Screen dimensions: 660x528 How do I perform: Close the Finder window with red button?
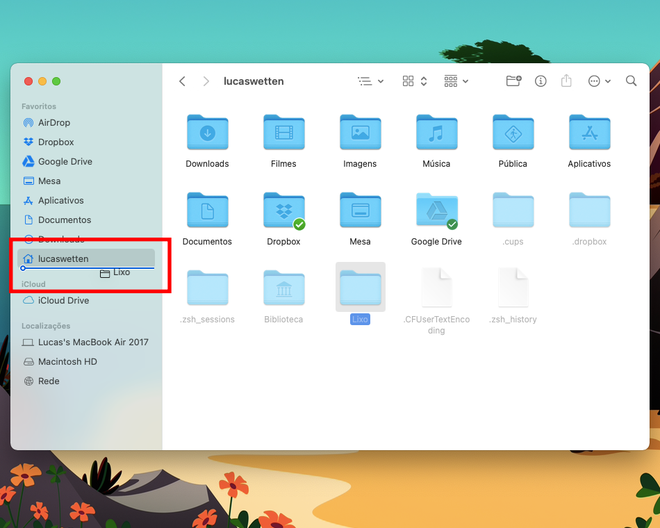pos(29,81)
